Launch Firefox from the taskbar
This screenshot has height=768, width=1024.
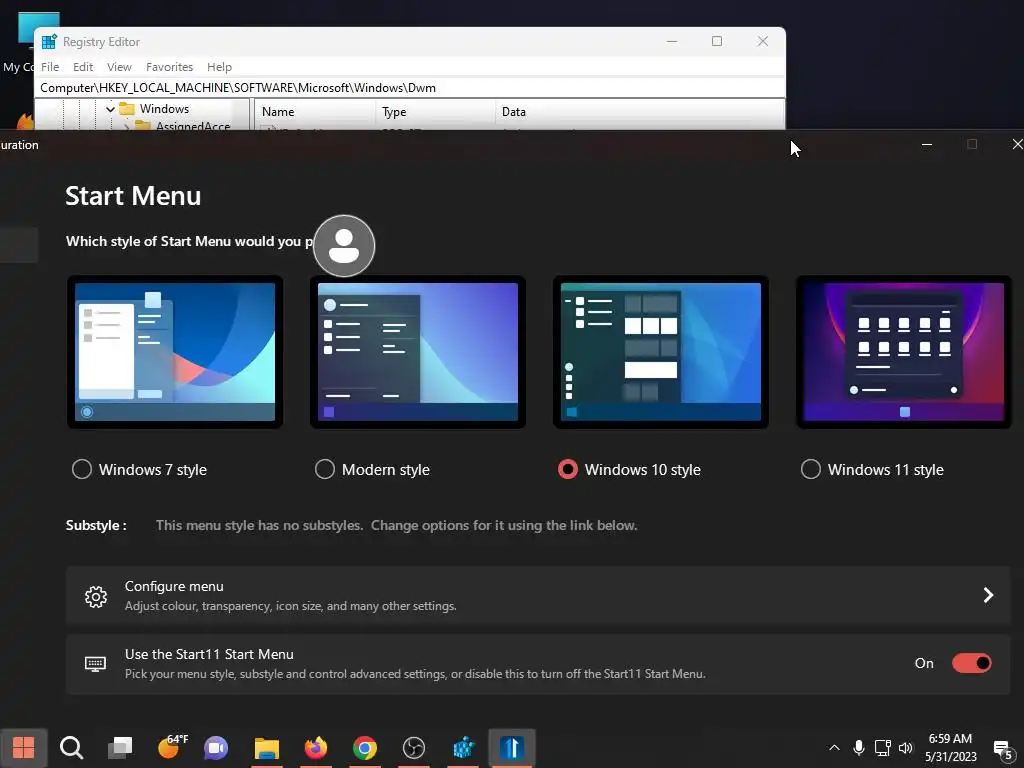tap(315, 748)
